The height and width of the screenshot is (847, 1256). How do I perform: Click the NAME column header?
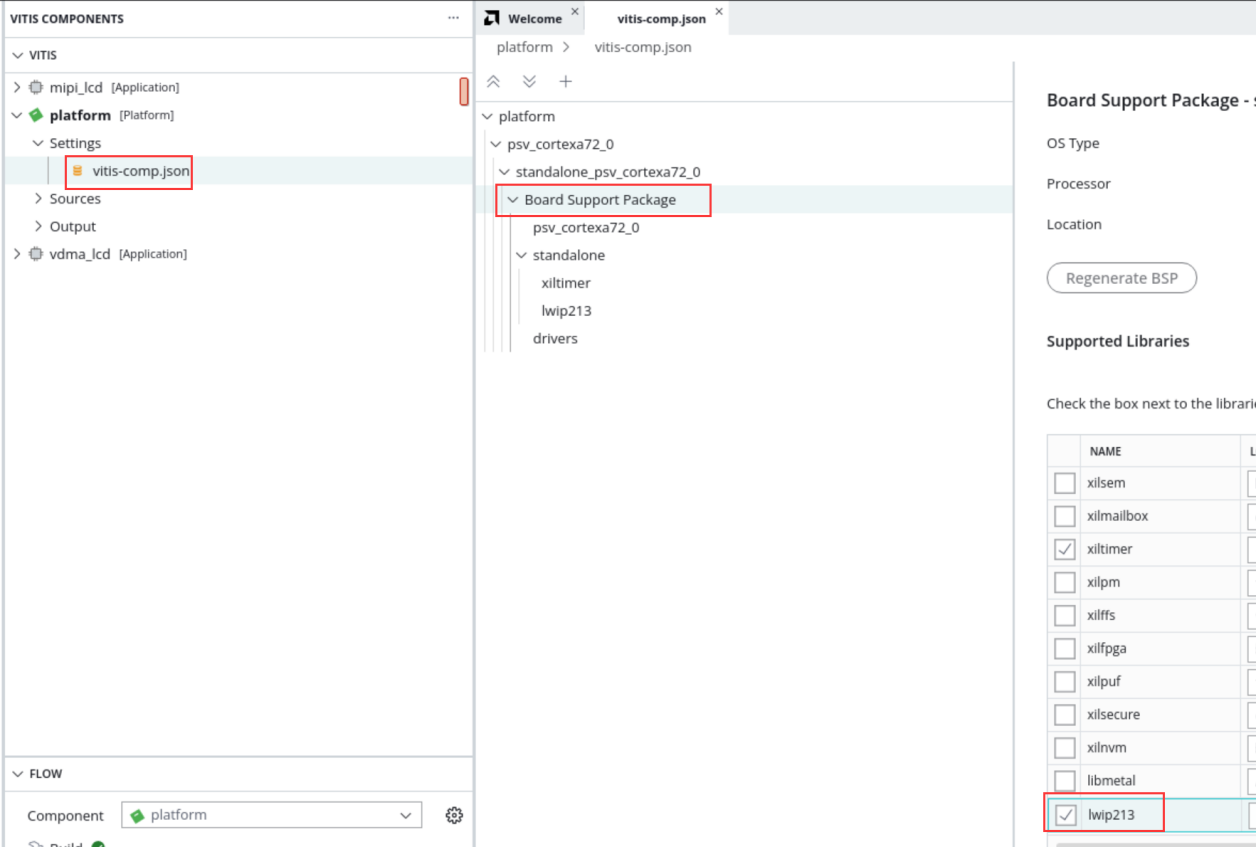pyautogui.click(x=1105, y=451)
